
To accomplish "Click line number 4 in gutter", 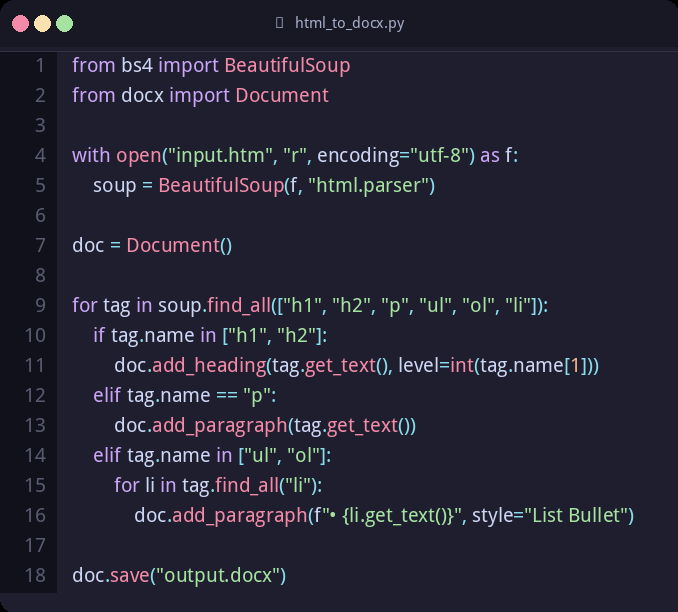I will click(x=40, y=156).
